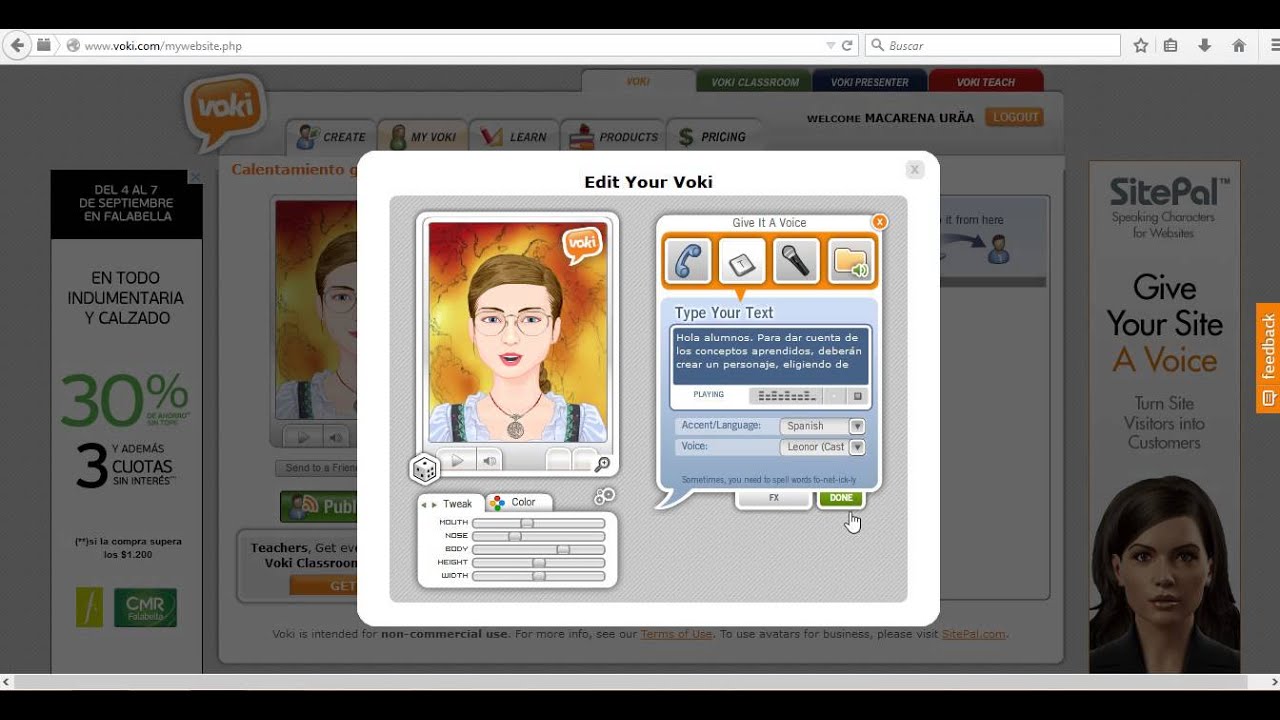Click the Buscar search field

(x=993, y=45)
